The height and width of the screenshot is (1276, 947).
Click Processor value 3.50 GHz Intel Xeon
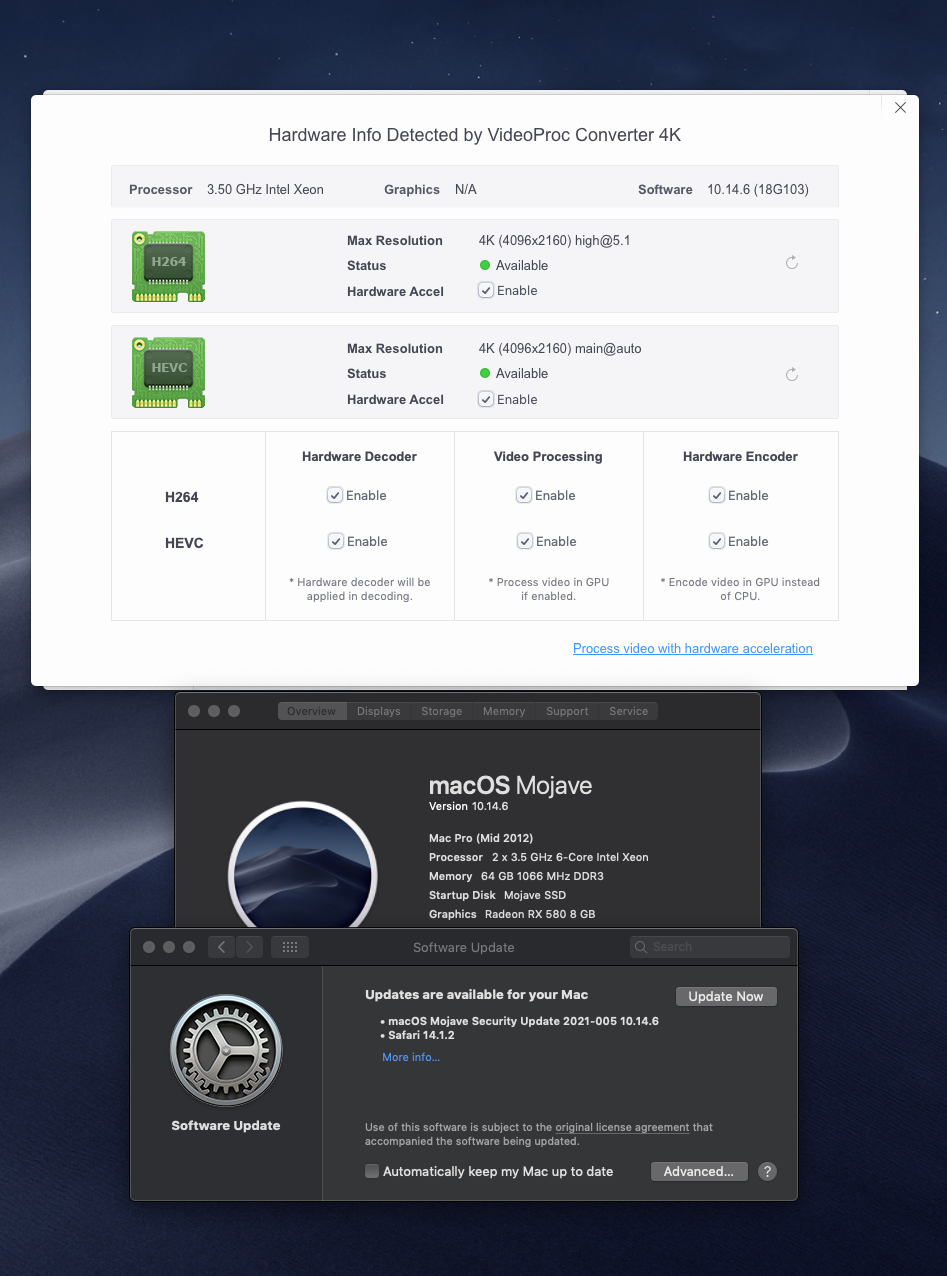(265, 189)
